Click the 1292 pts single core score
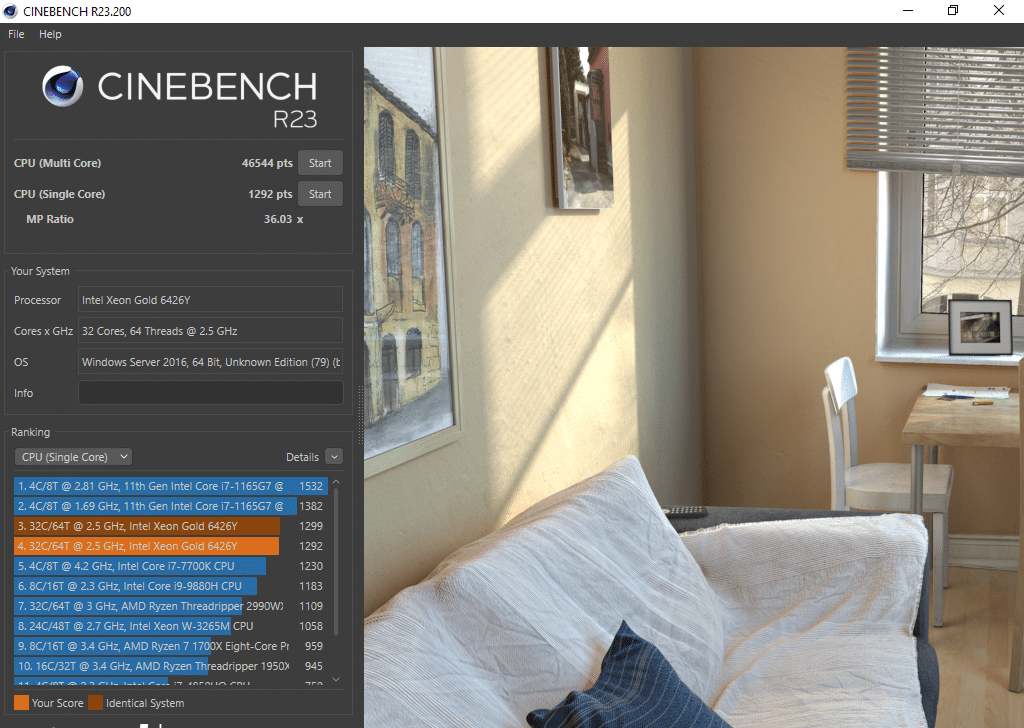The height and width of the screenshot is (728, 1024). tap(270, 194)
